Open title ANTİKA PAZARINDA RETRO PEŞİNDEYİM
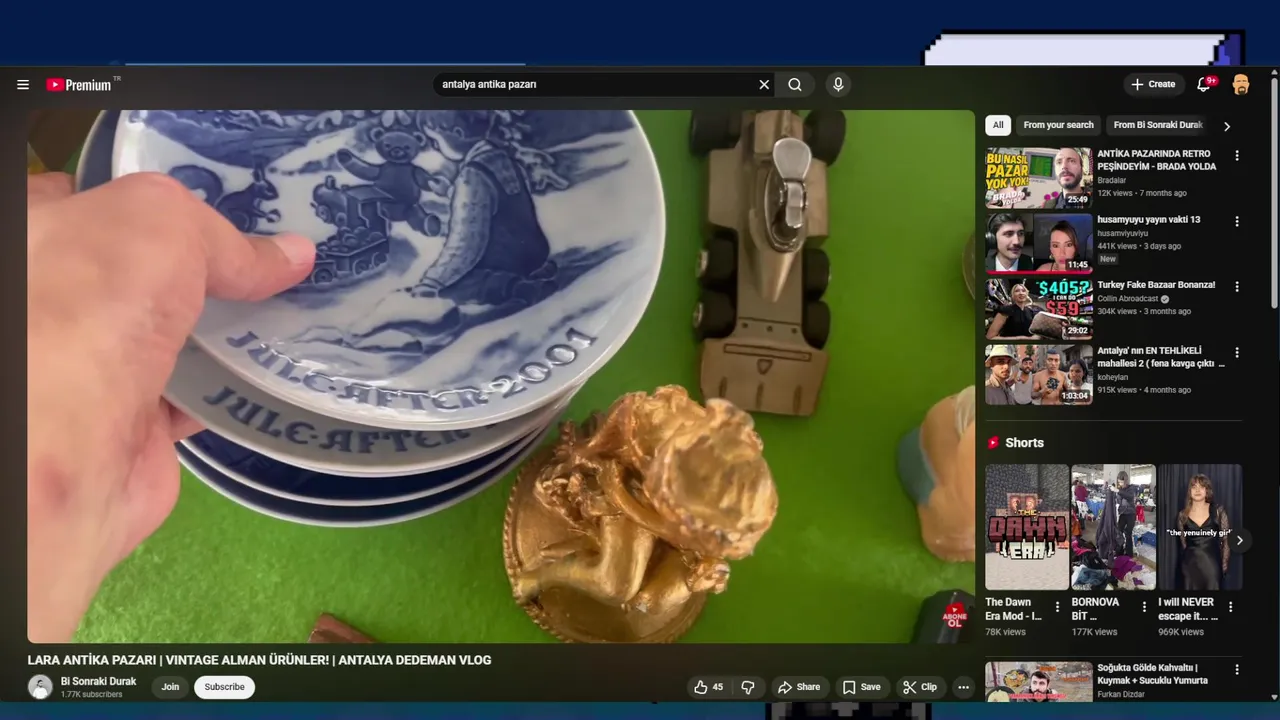1280x720 pixels. [1157, 160]
